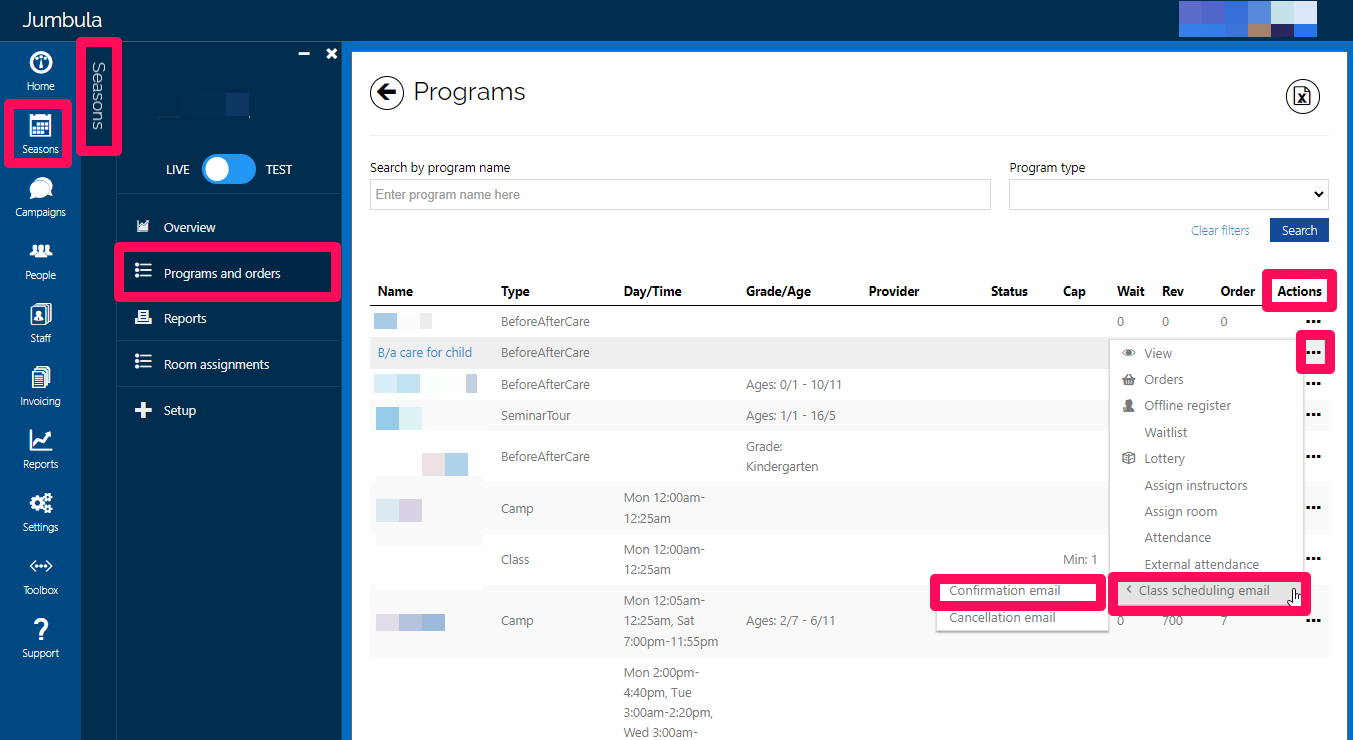
Task: Click the back arrow beside Programs
Action: click(387, 93)
